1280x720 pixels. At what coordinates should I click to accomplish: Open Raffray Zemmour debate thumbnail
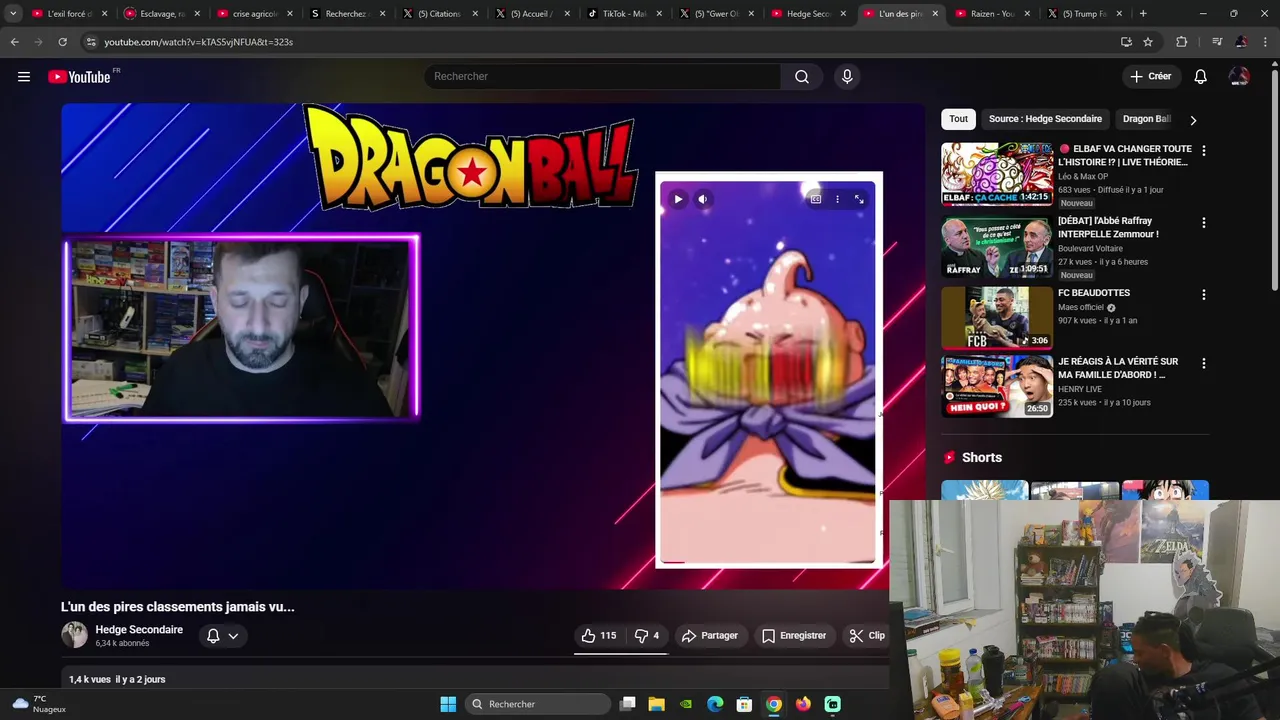pyautogui.click(x=997, y=246)
